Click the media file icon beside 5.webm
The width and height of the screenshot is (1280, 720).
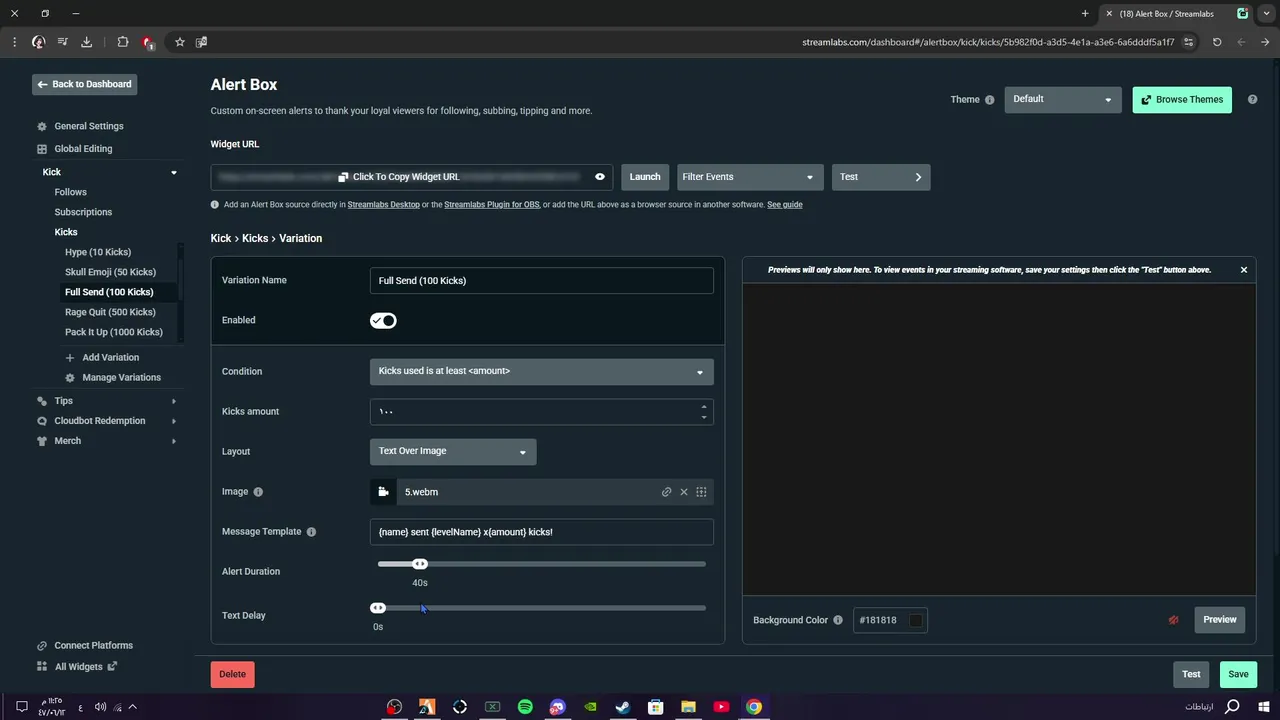pyautogui.click(x=383, y=492)
